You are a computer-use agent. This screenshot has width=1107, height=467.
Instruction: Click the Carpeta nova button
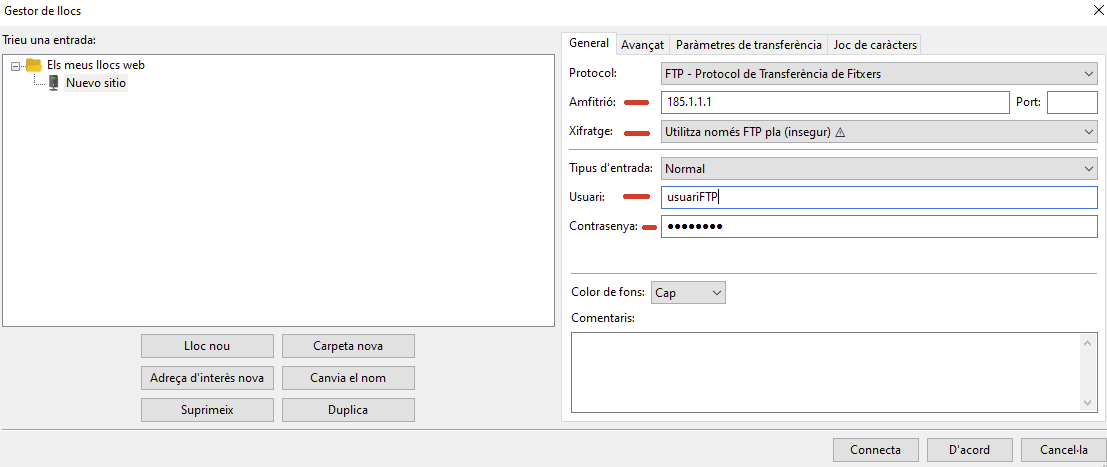coord(348,346)
